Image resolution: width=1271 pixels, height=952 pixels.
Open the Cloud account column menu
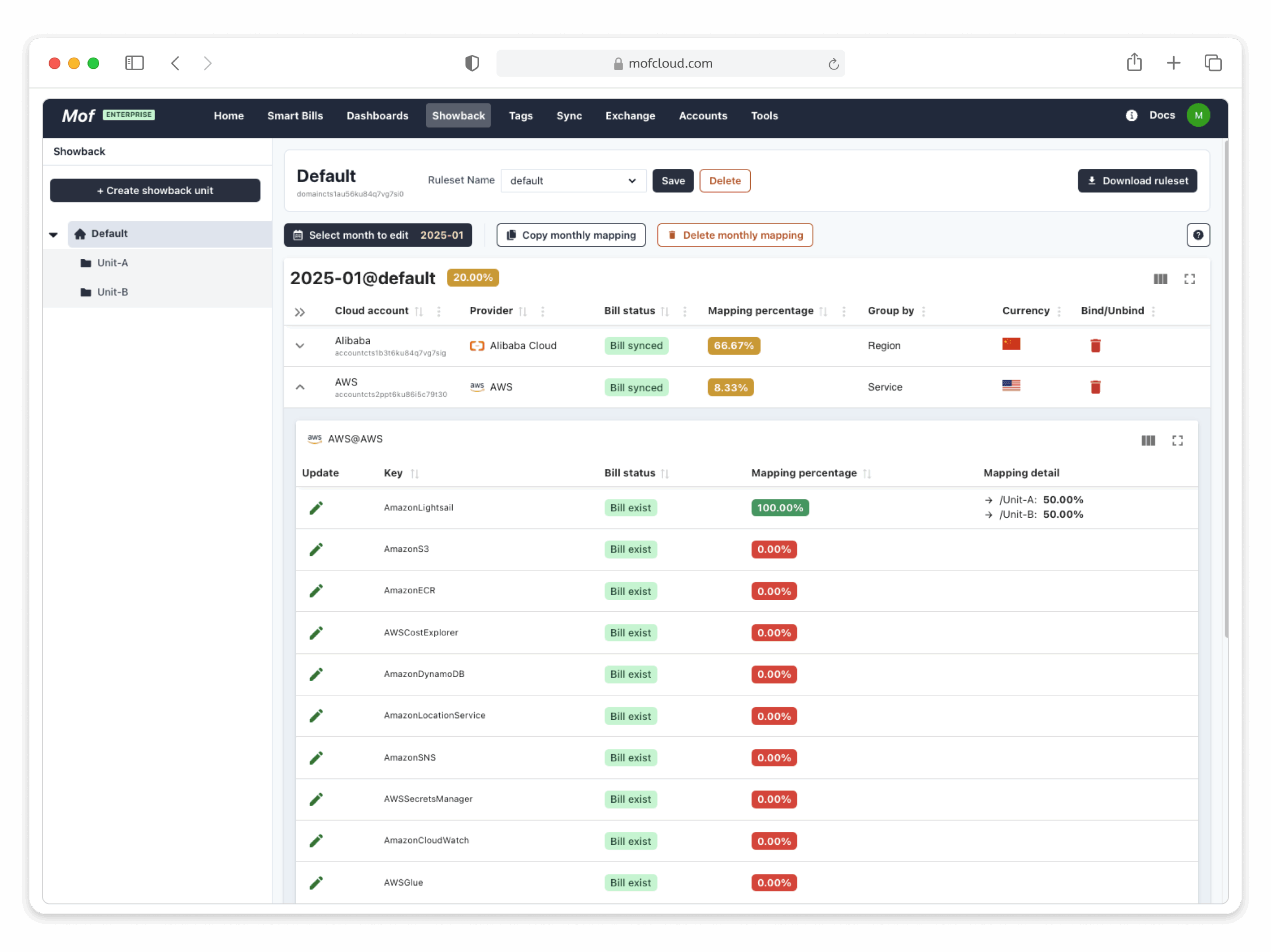(439, 312)
